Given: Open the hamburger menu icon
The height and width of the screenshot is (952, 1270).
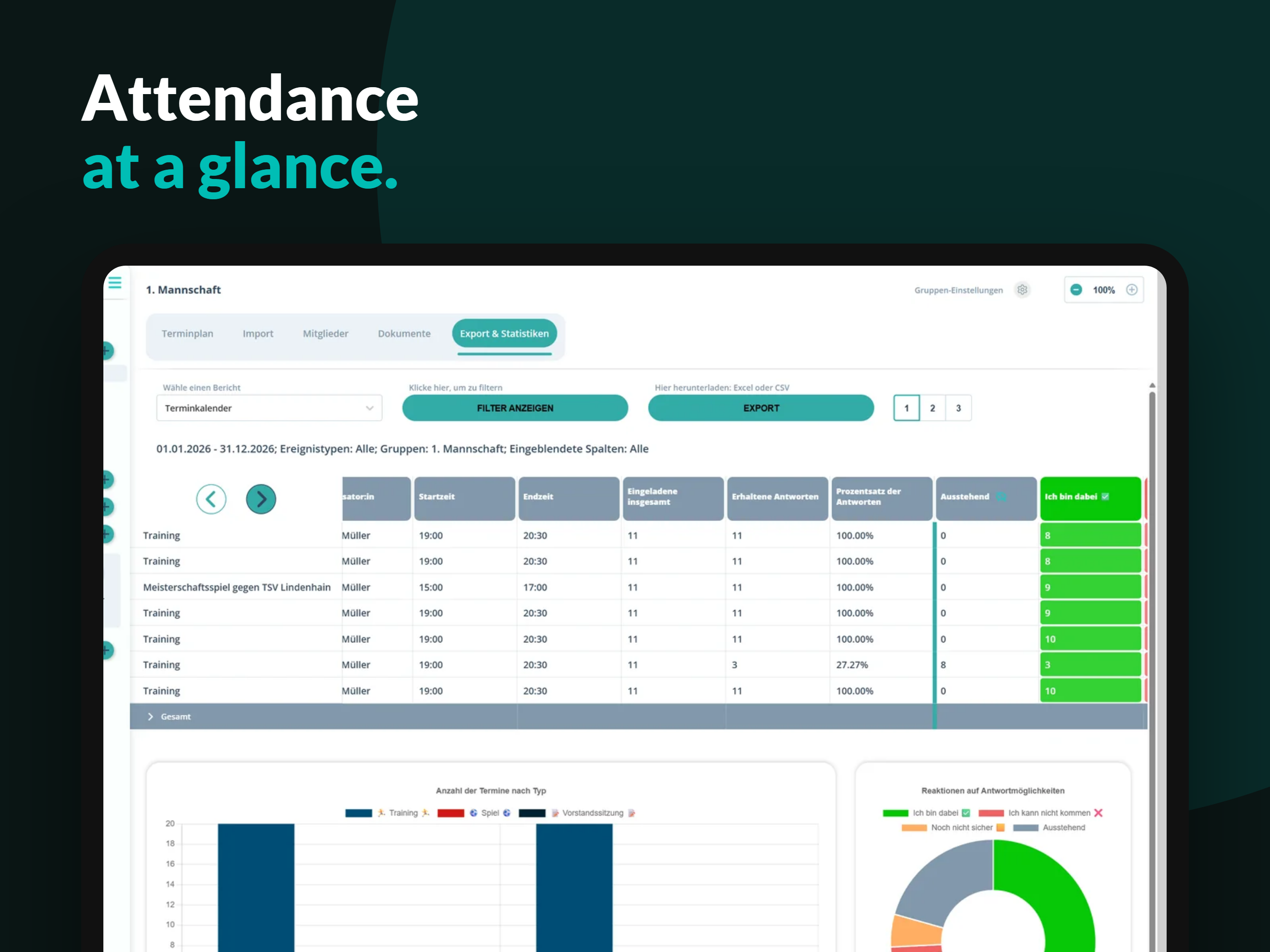Looking at the screenshot, I should 115,283.
